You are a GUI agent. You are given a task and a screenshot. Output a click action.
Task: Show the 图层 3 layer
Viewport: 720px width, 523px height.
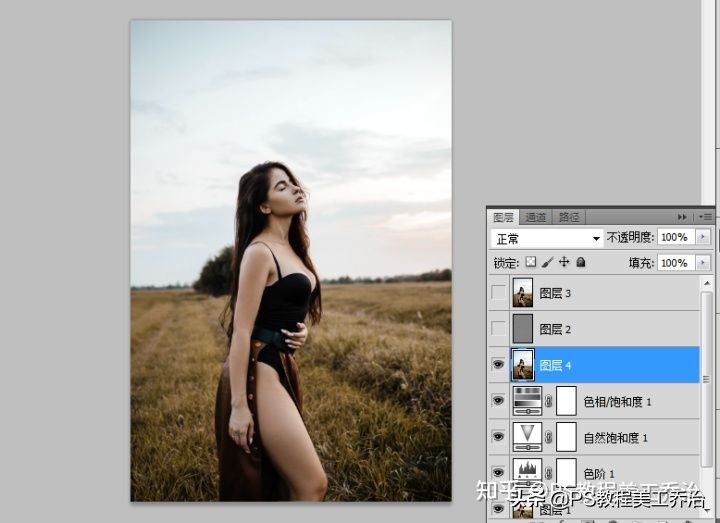tap(498, 292)
